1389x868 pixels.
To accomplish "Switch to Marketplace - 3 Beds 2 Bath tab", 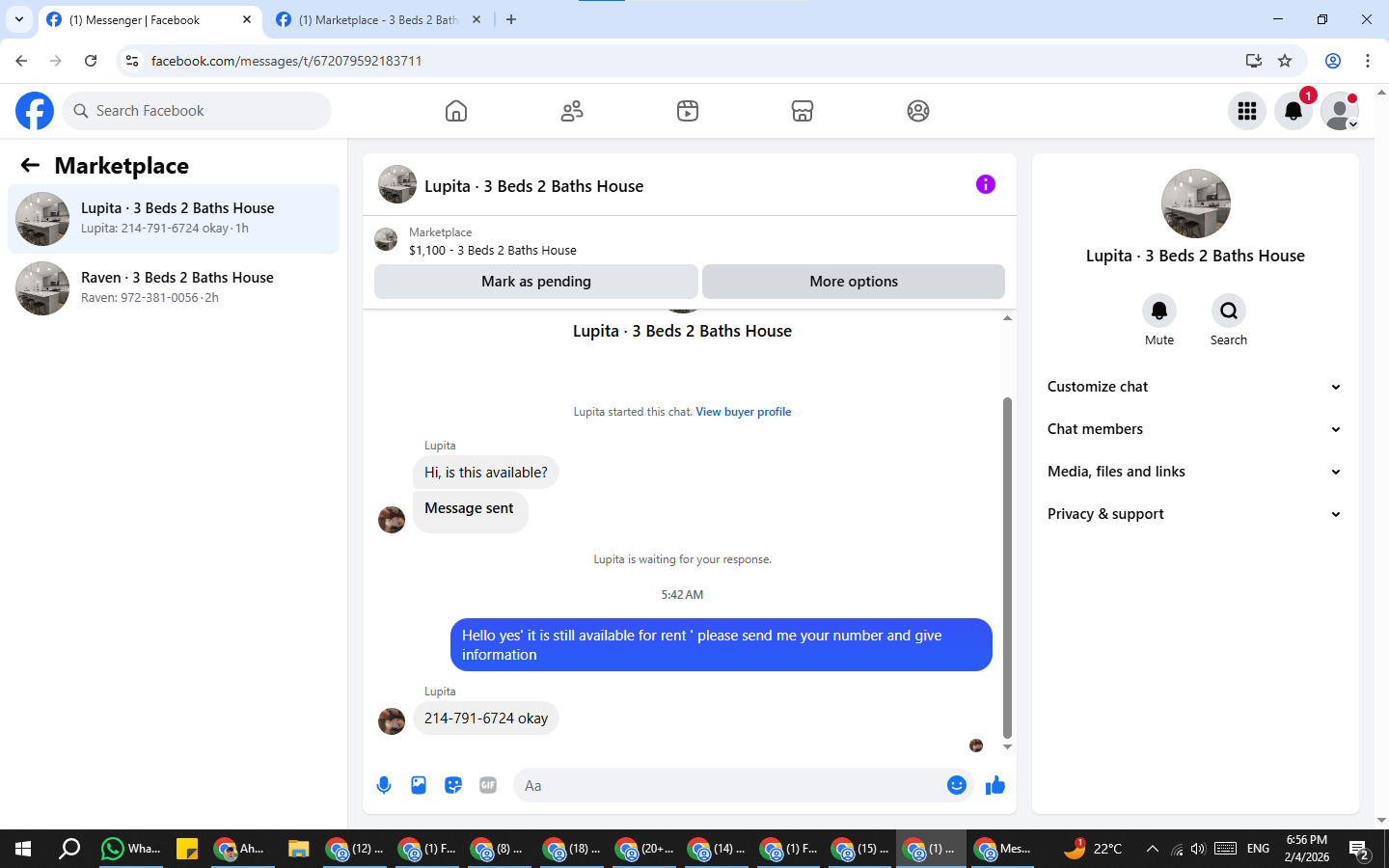I will point(378,19).
